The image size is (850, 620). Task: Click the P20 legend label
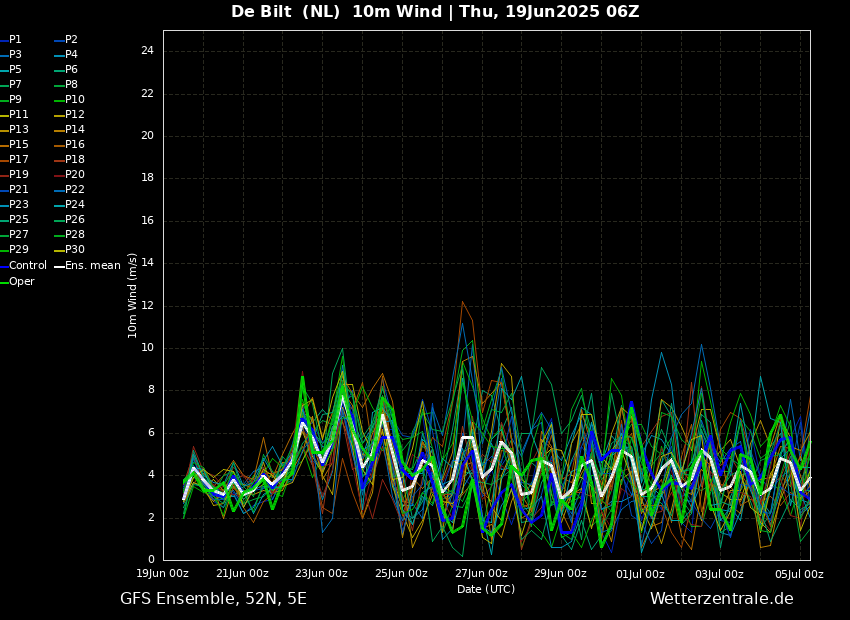pos(74,175)
